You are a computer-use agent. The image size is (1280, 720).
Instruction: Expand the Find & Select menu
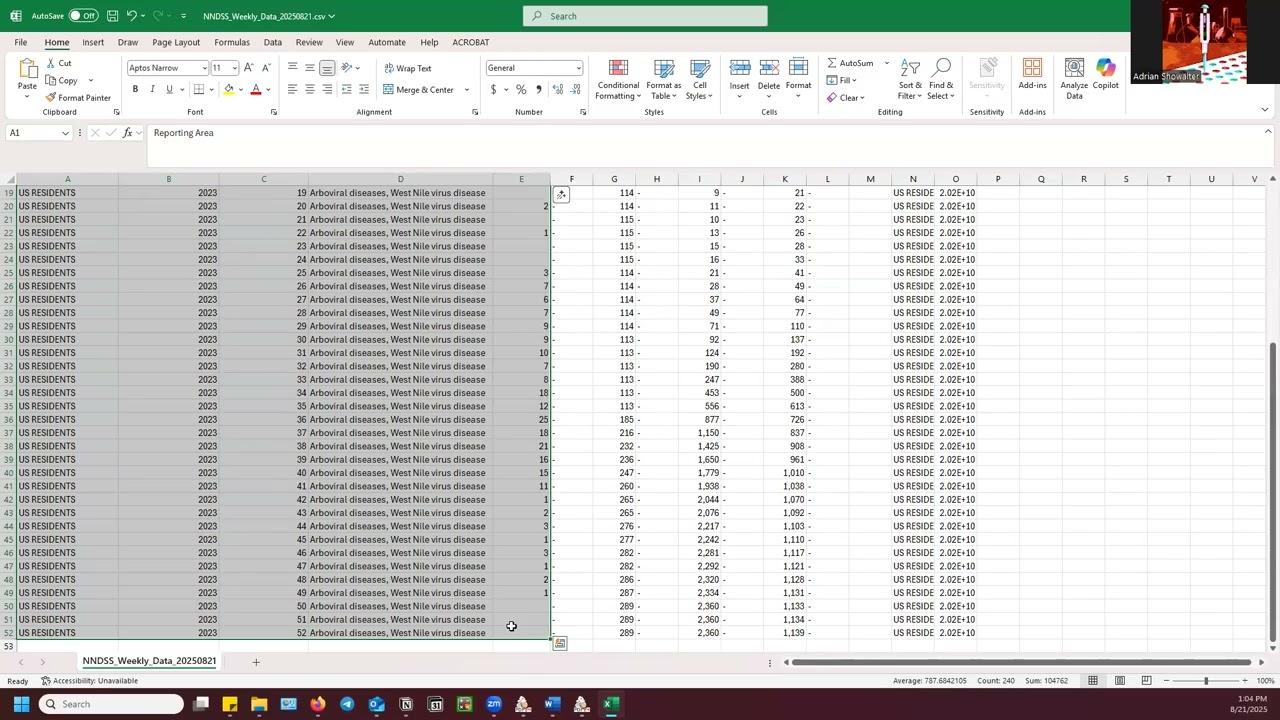tap(941, 79)
